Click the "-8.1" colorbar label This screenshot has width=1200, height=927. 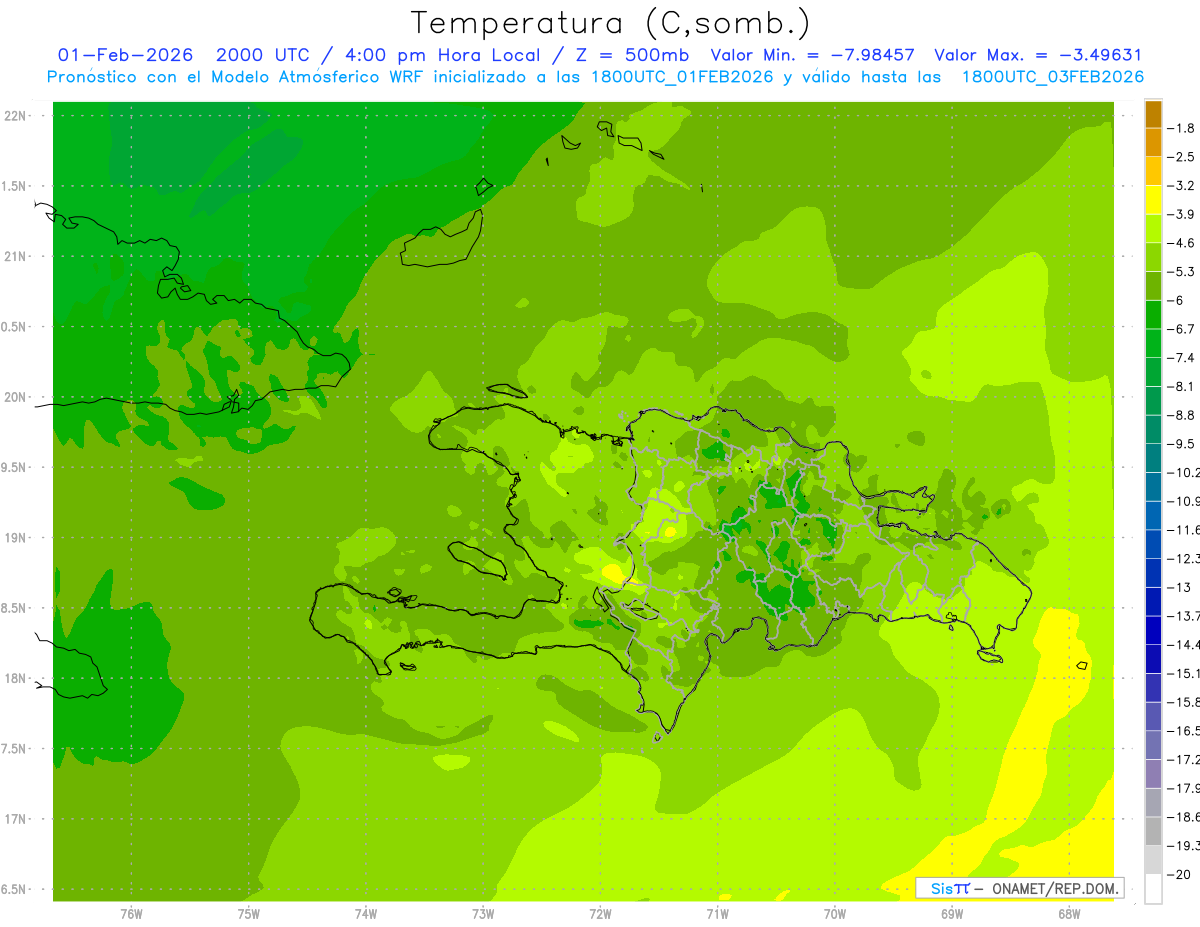[x=1182, y=387]
